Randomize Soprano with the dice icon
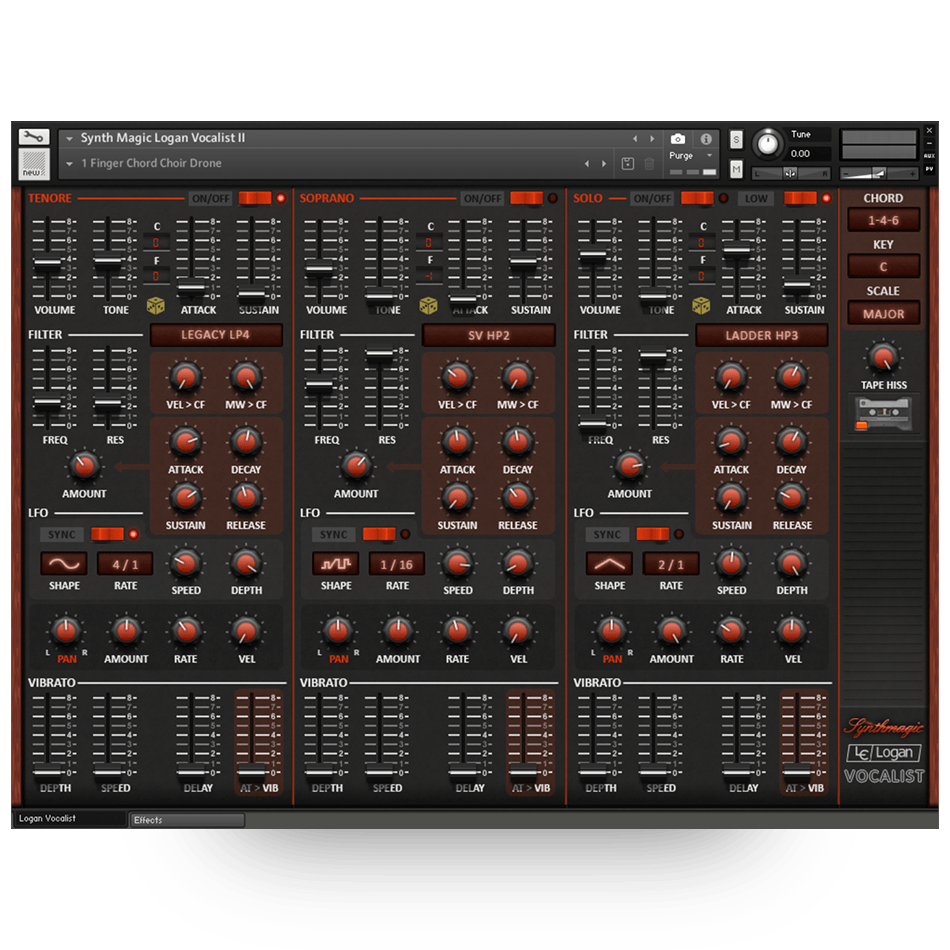The height and width of the screenshot is (950, 950). point(428,305)
